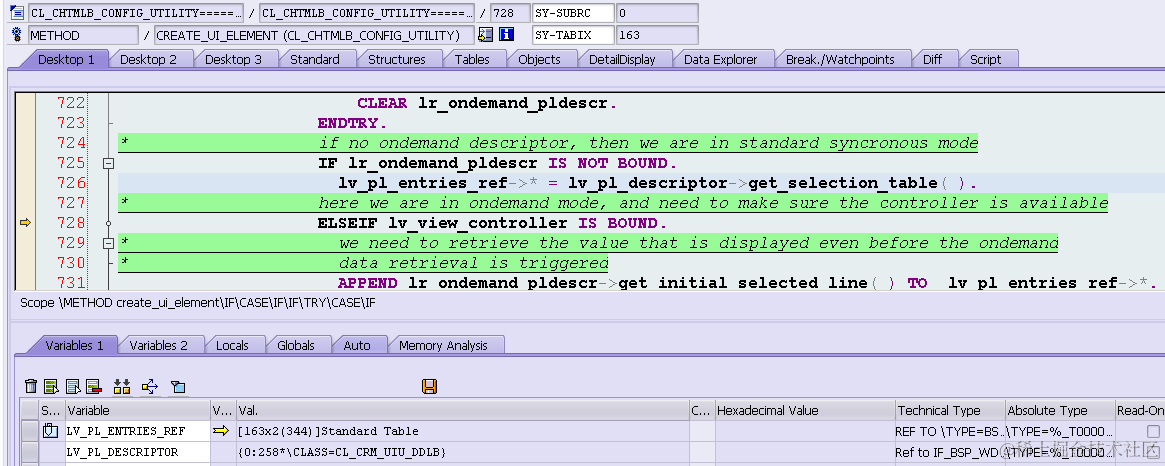Select the Memory Analysis tab
This screenshot has height=466, width=1165.
tap(443, 345)
